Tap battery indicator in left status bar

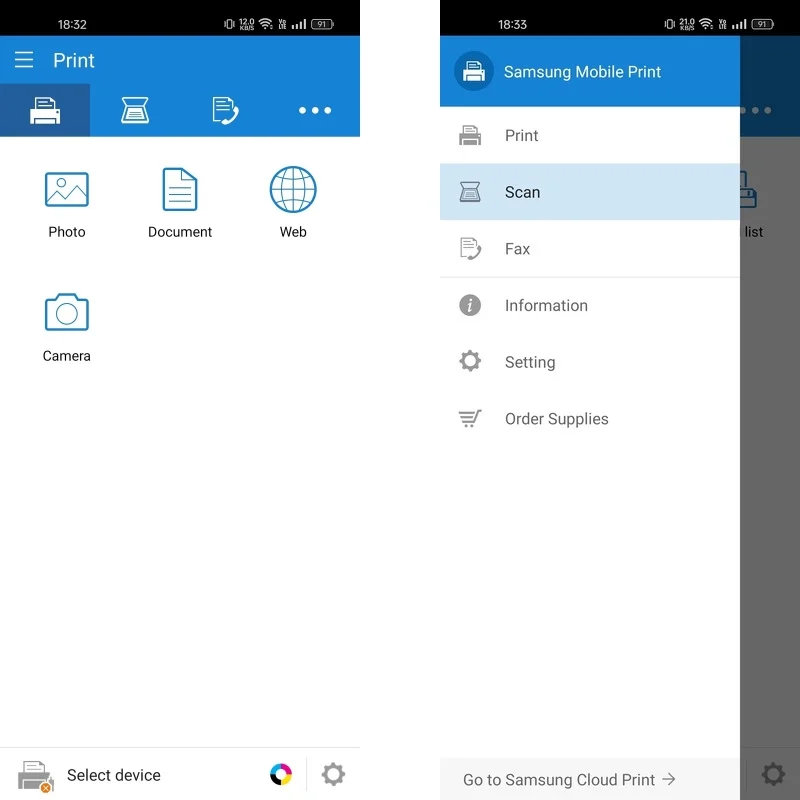click(322, 24)
